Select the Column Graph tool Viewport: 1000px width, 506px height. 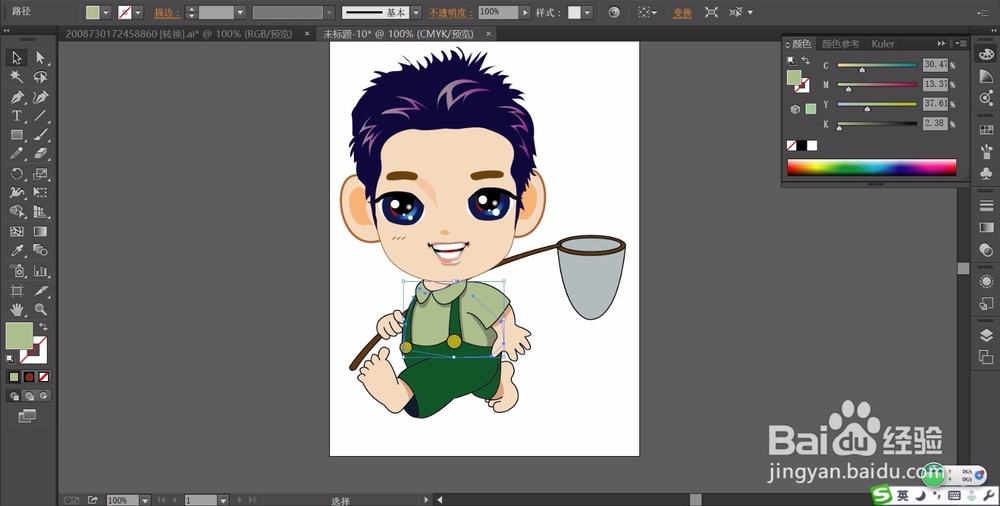coord(41,271)
